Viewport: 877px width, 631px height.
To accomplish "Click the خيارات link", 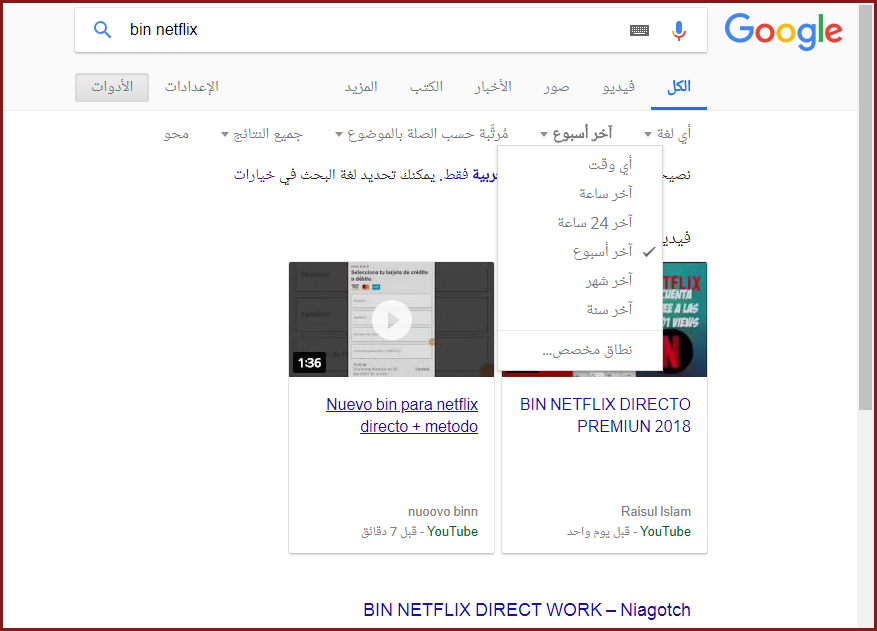I will coord(254,175).
